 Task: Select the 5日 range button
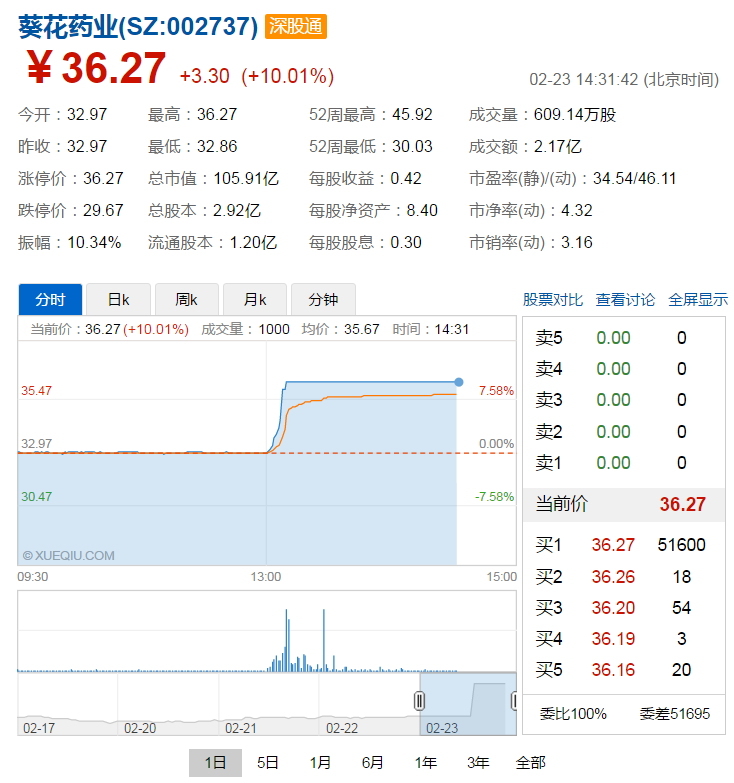coord(268,763)
